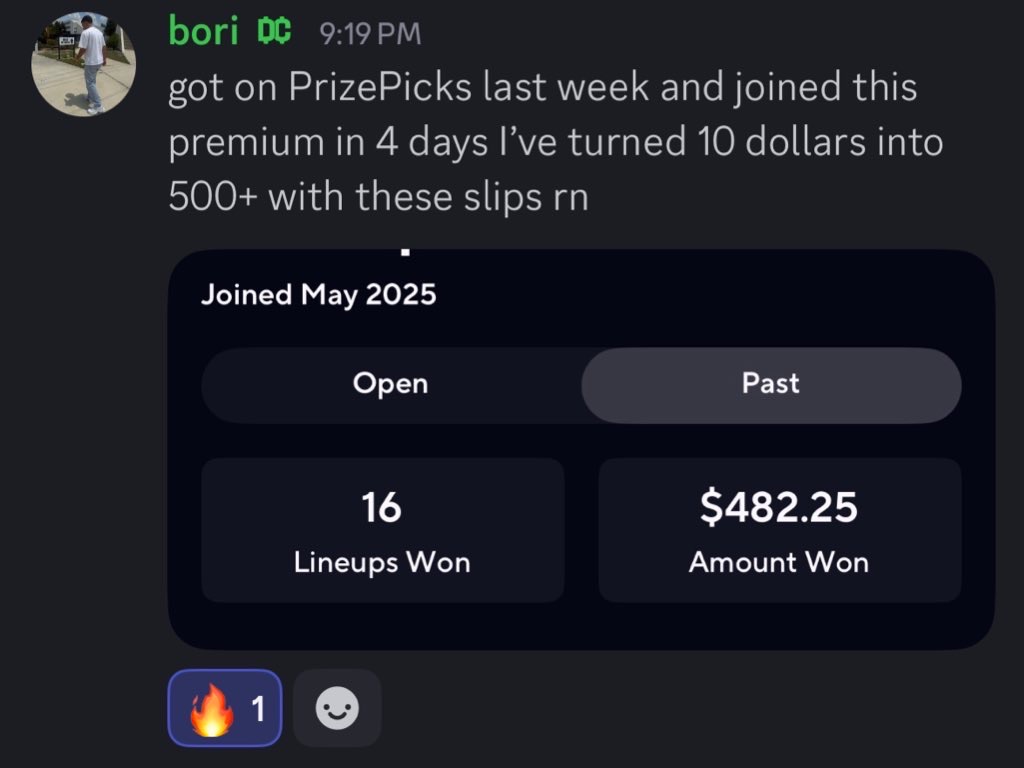Switch to the Past lineups tab
The image size is (1024, 768).
click(x=771, y=385)
